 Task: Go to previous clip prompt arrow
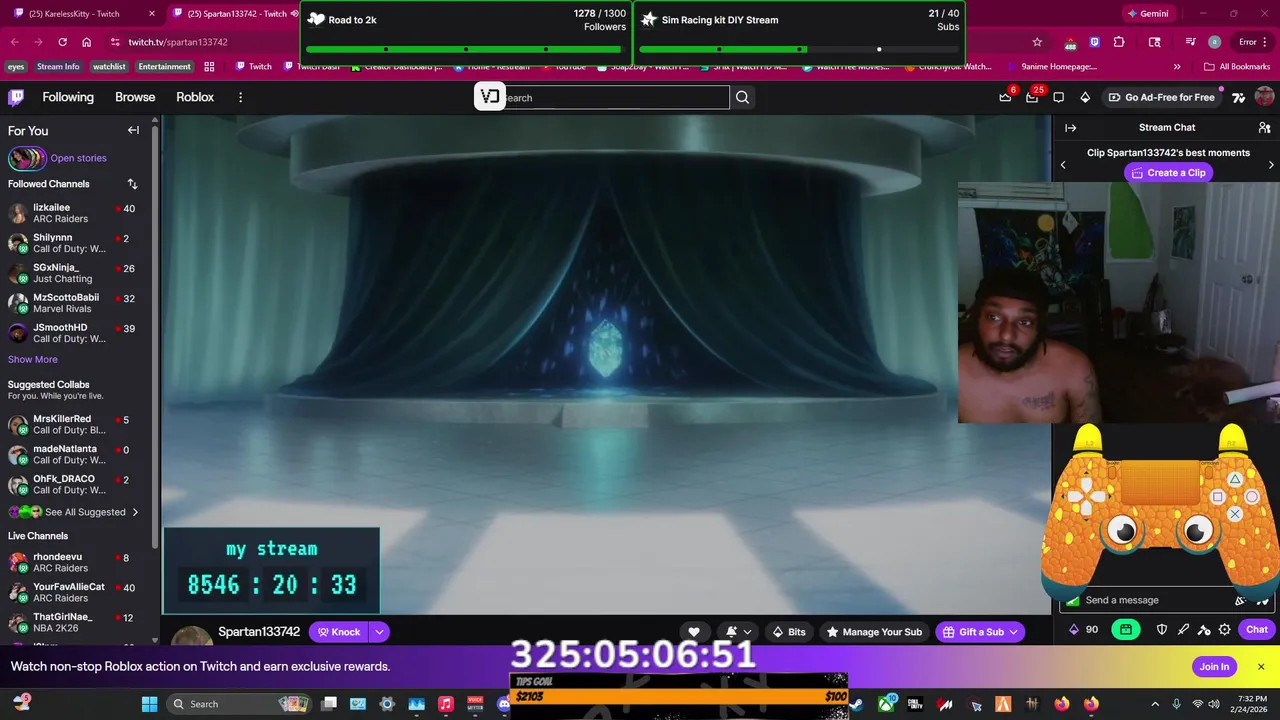pos(1063,165)
